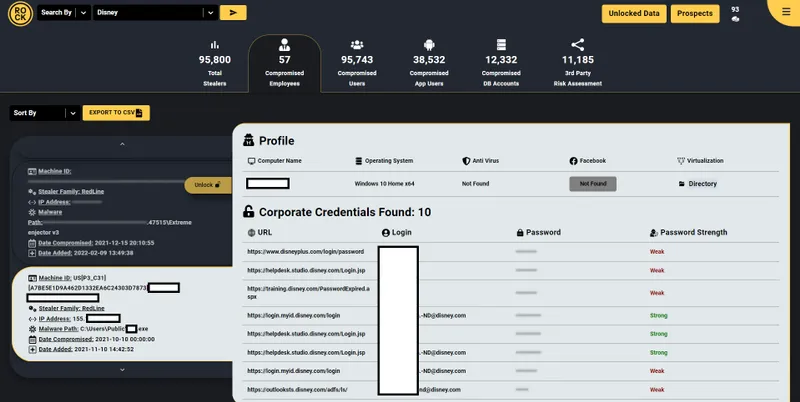Click the Android icon above 38,532
Image resolution: width=800 pixels, height=402 pixels.
coord(429,45)
